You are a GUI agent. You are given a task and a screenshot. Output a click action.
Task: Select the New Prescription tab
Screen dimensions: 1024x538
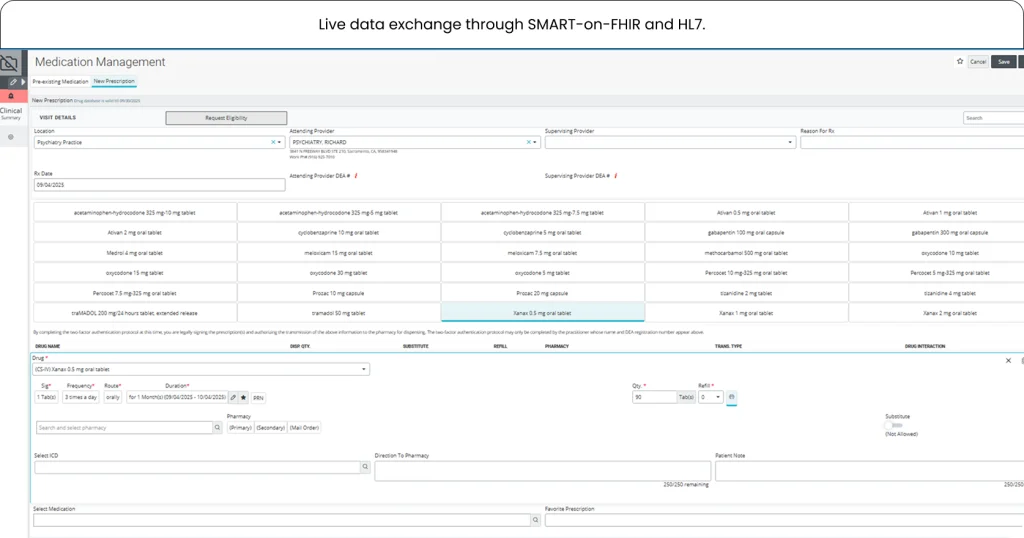(x=114, y=81)
